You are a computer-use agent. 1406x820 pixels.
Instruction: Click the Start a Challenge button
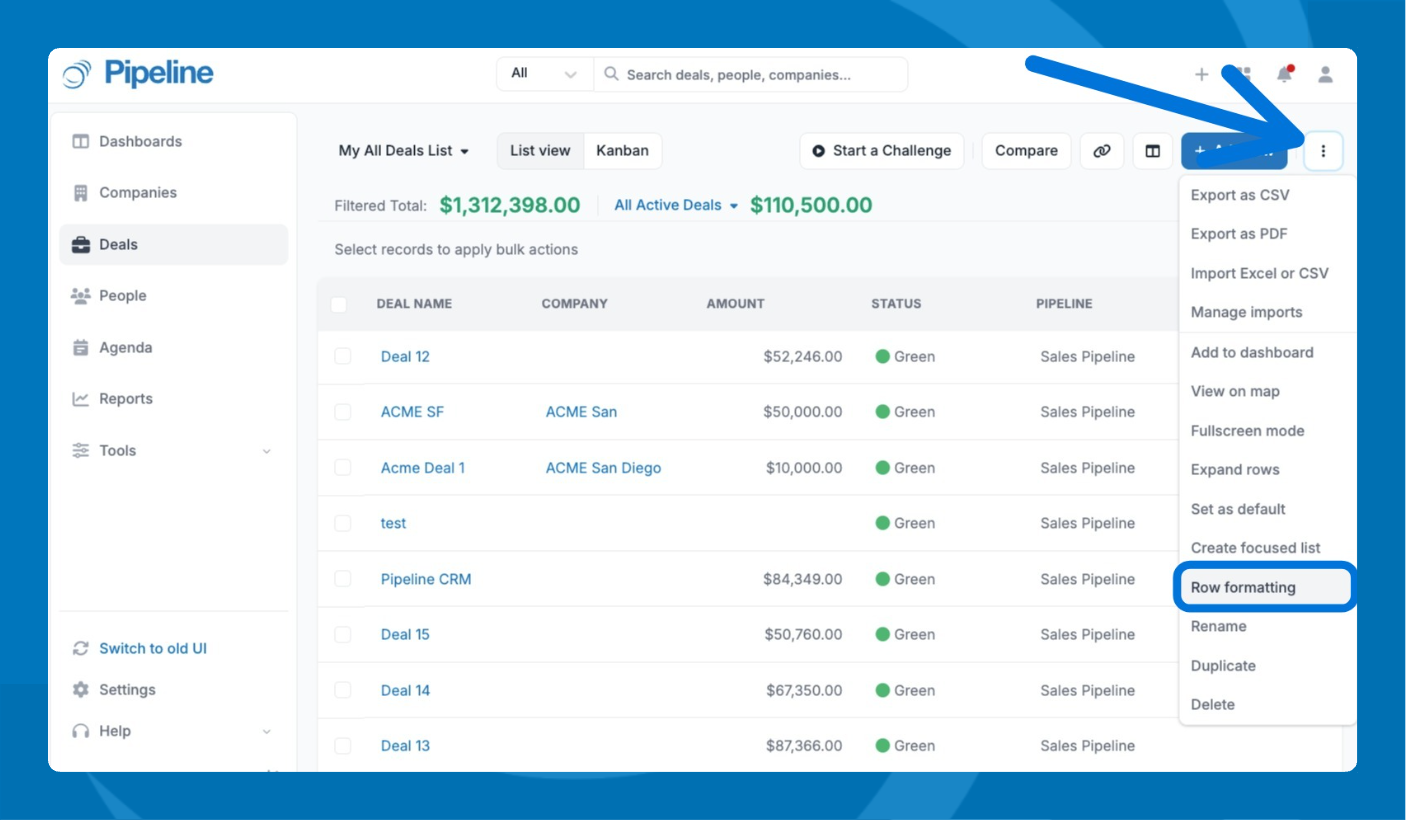[881, 151]
